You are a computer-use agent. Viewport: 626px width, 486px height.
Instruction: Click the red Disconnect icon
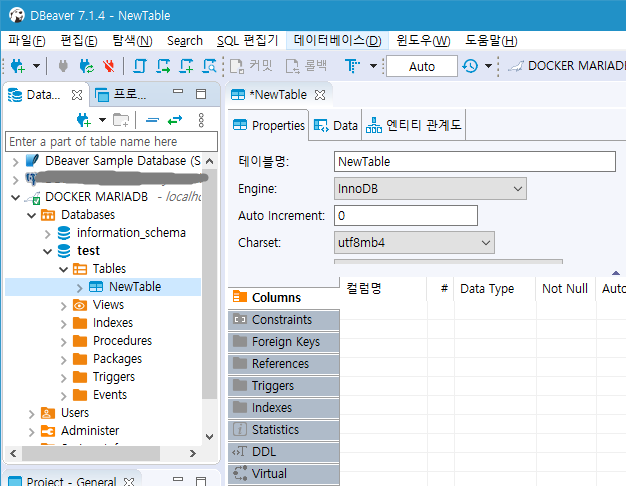109,66
